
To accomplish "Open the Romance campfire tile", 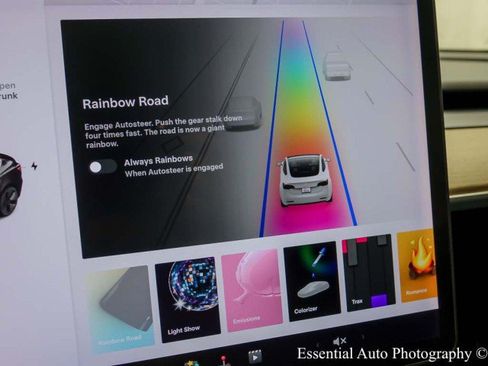I will pos(417,265).
